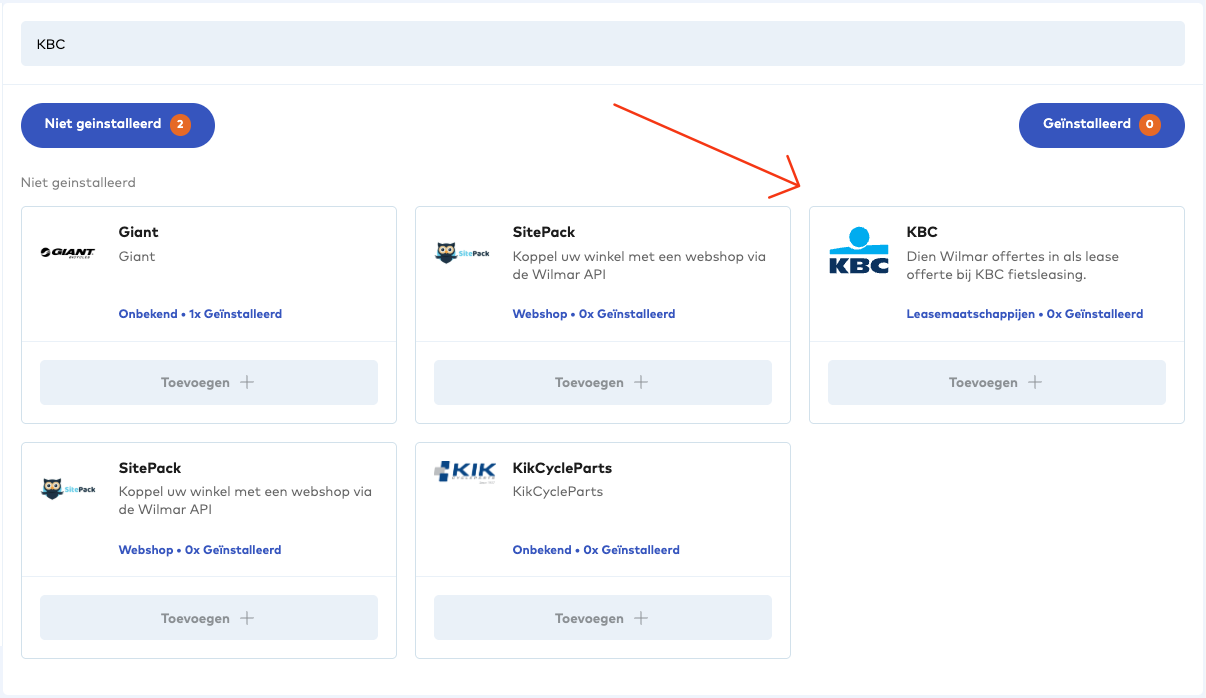Click the Giant bicycles logo

pyautogui.click(x=68, y=253)
